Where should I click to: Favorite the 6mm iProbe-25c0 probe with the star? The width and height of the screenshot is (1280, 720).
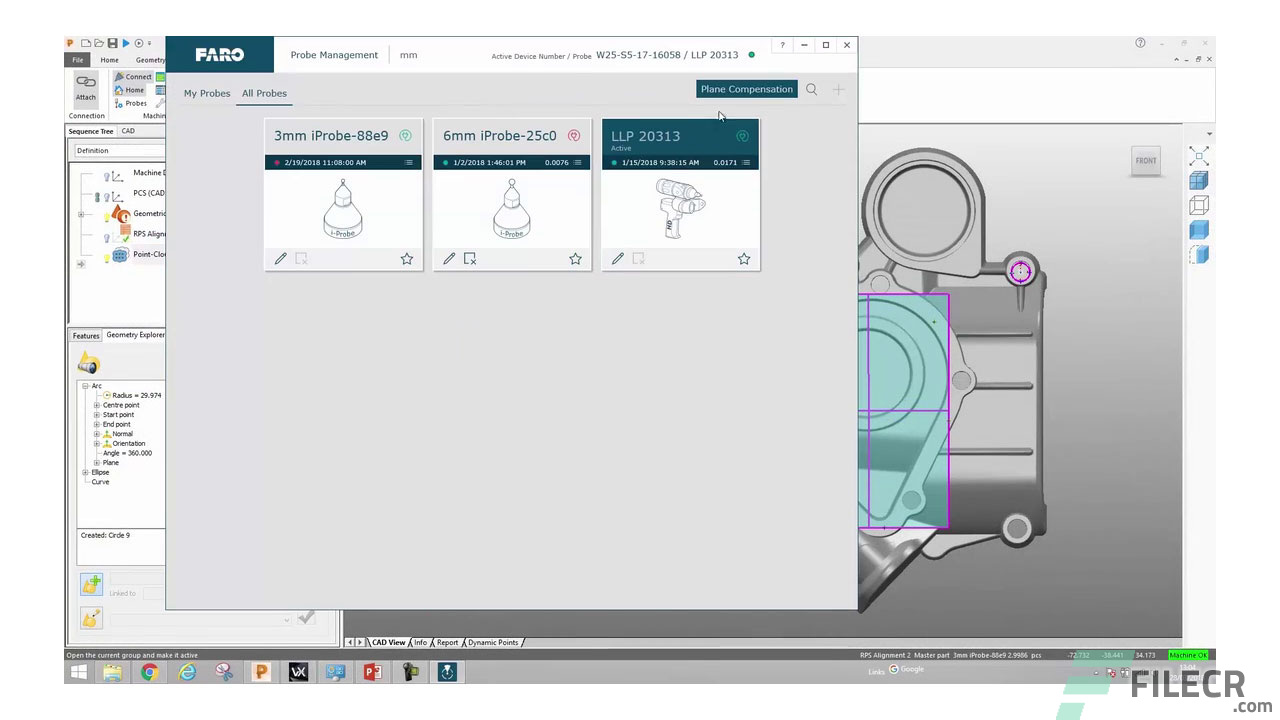coord(575,259)
